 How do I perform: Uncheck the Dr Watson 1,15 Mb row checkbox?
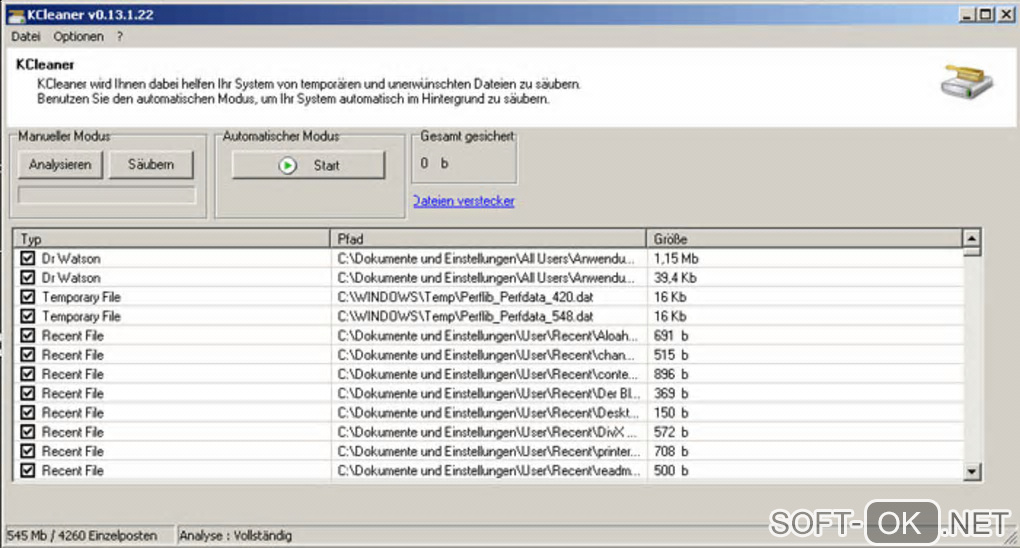(27, 258)
